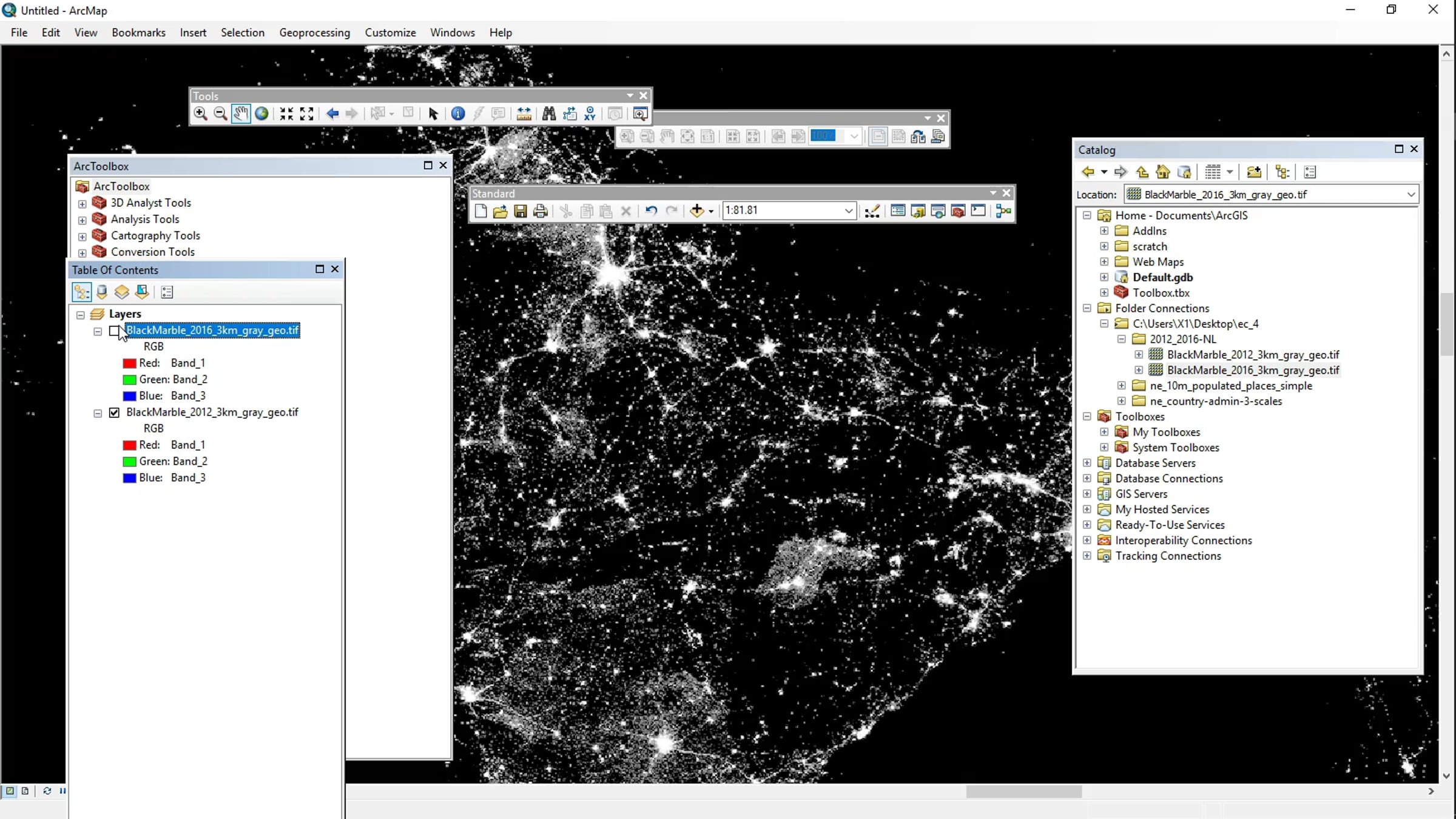Uncheck the BlackMarble_2012 layer visibility
The image size is (1456, 819).
click(x=114, y=413)
